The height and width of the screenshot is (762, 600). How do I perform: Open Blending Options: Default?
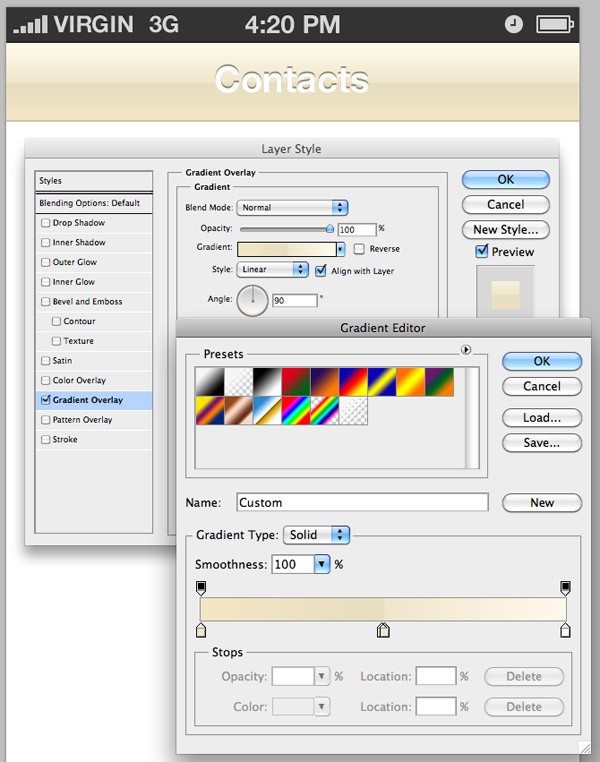(94, 203)
